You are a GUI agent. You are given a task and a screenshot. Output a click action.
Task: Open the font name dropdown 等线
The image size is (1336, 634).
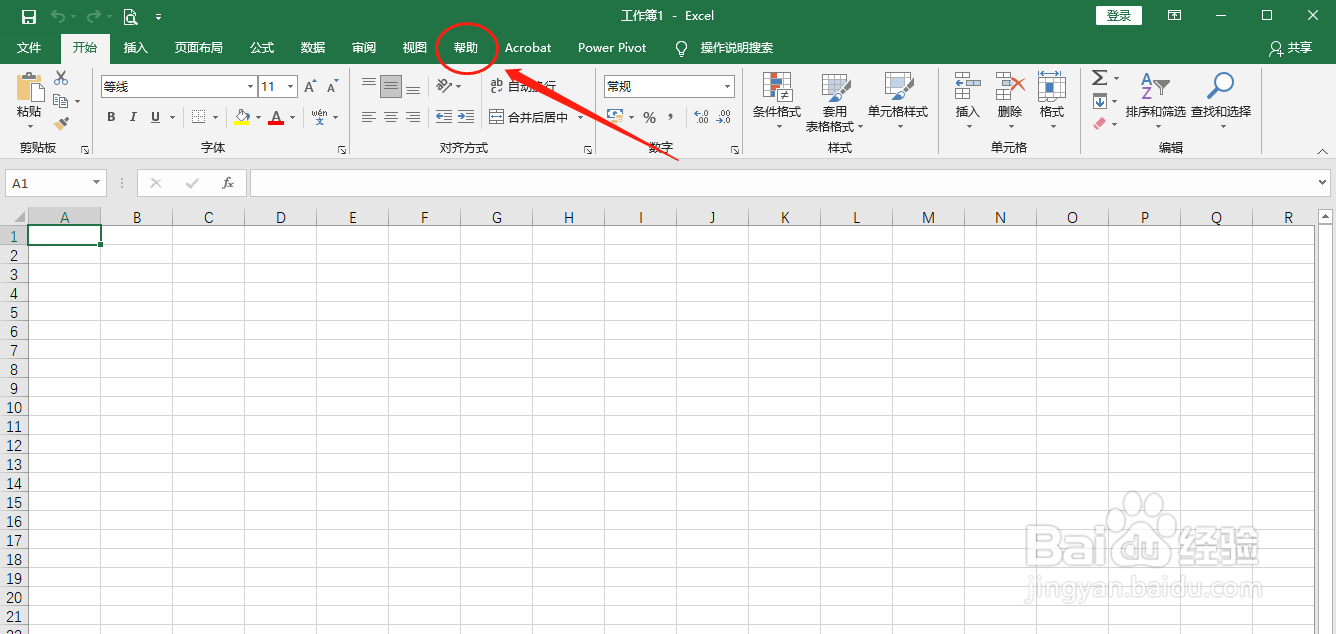250,87
